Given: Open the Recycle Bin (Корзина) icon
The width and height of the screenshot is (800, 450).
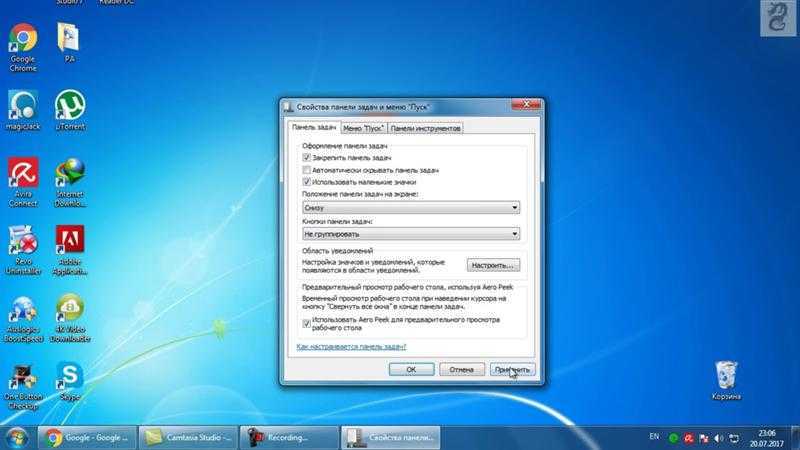Looking at the screenshot, I should pyautogui.click(x=726, y=381).
